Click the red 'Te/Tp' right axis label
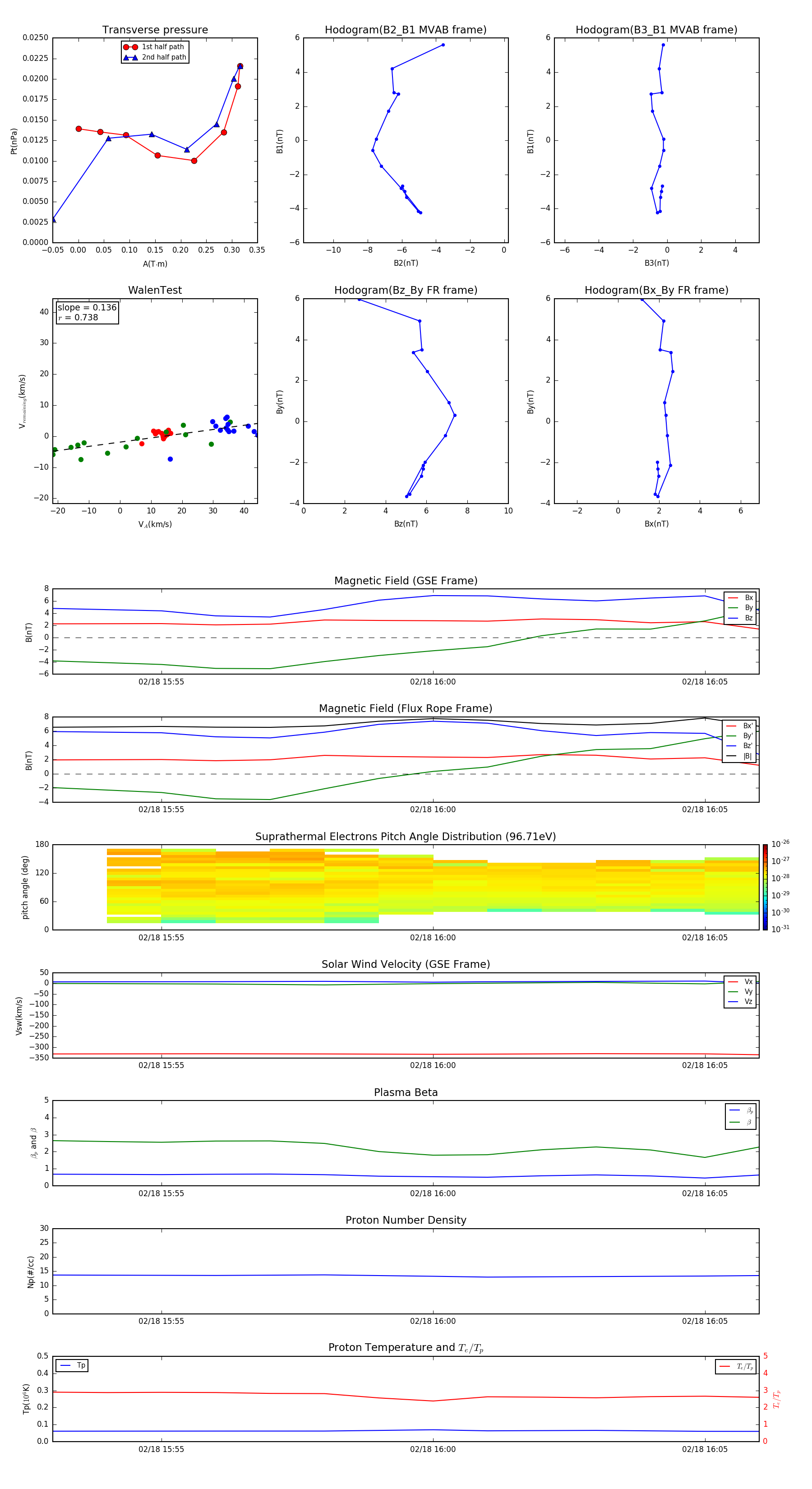812x1489 pixels. pos(777,1399)
